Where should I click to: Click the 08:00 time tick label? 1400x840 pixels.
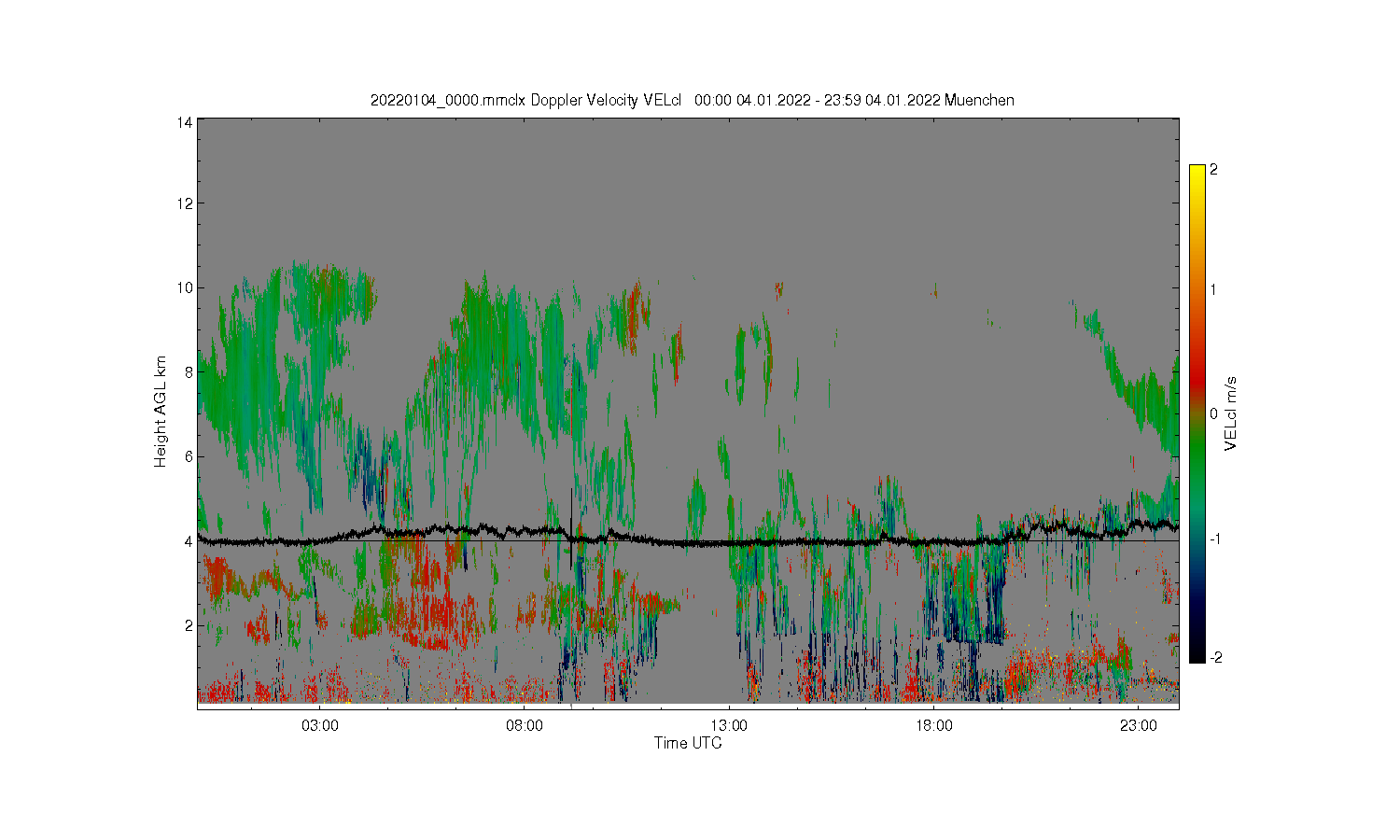[525, 725]
